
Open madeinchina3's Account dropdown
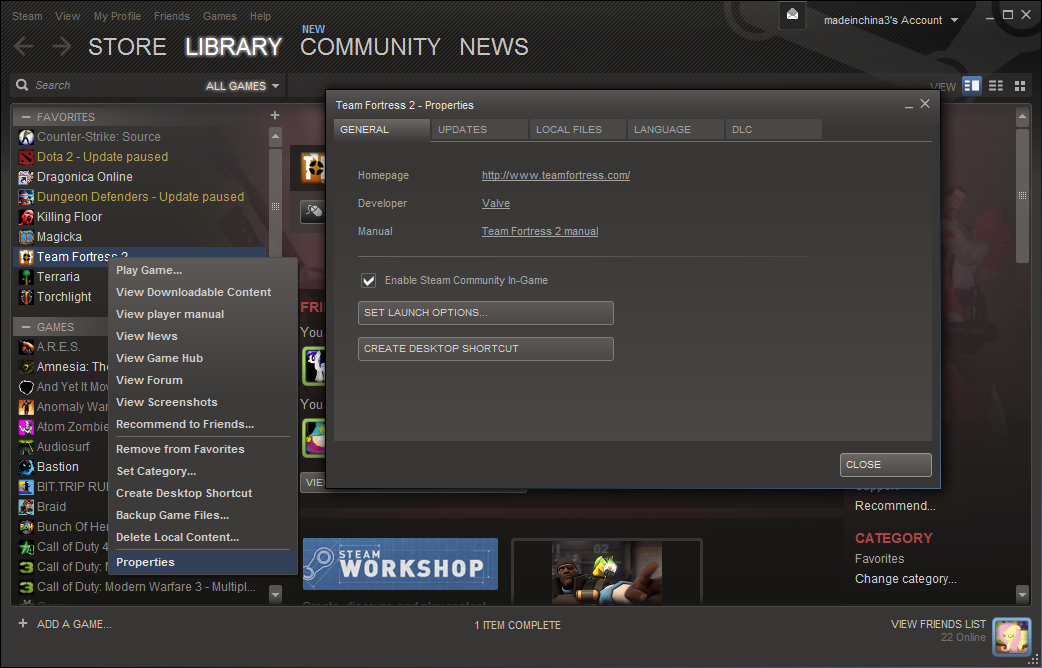890,20
